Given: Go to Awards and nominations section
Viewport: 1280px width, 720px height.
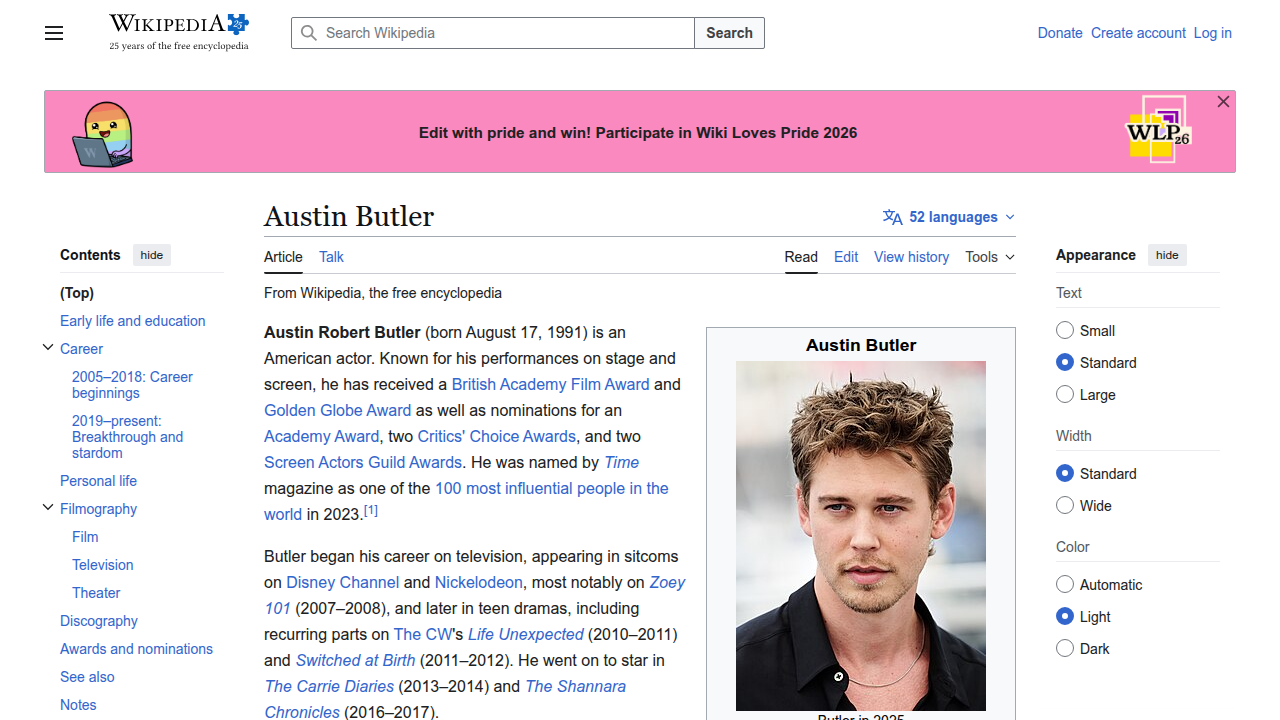Looking at the screenshot, I should pos(136,649).
